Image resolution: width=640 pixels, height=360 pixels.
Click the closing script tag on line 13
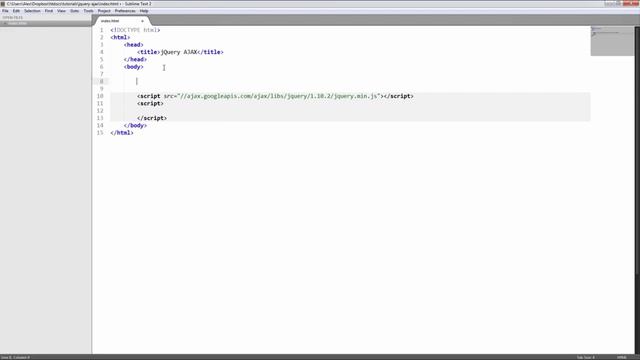coord(152,118)
